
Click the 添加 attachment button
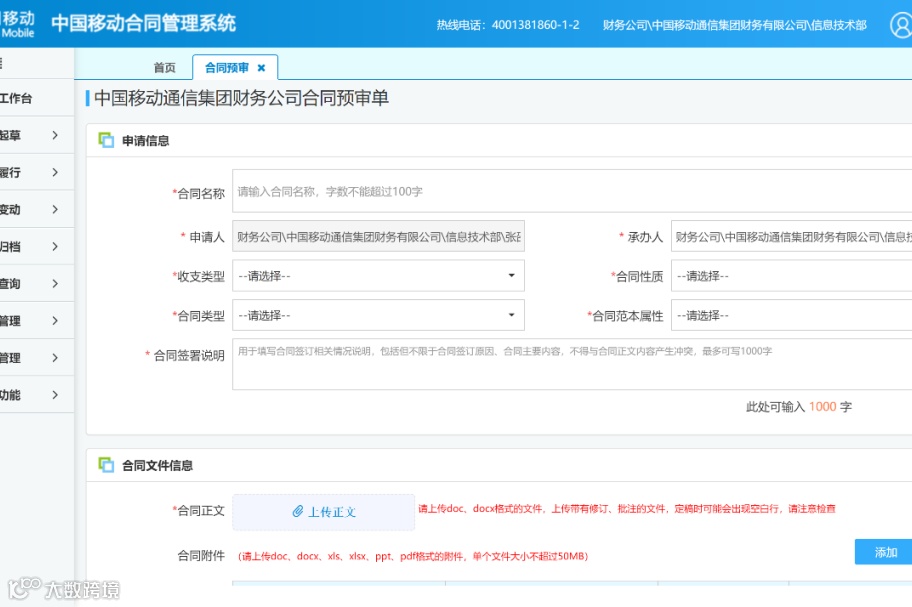884,552
